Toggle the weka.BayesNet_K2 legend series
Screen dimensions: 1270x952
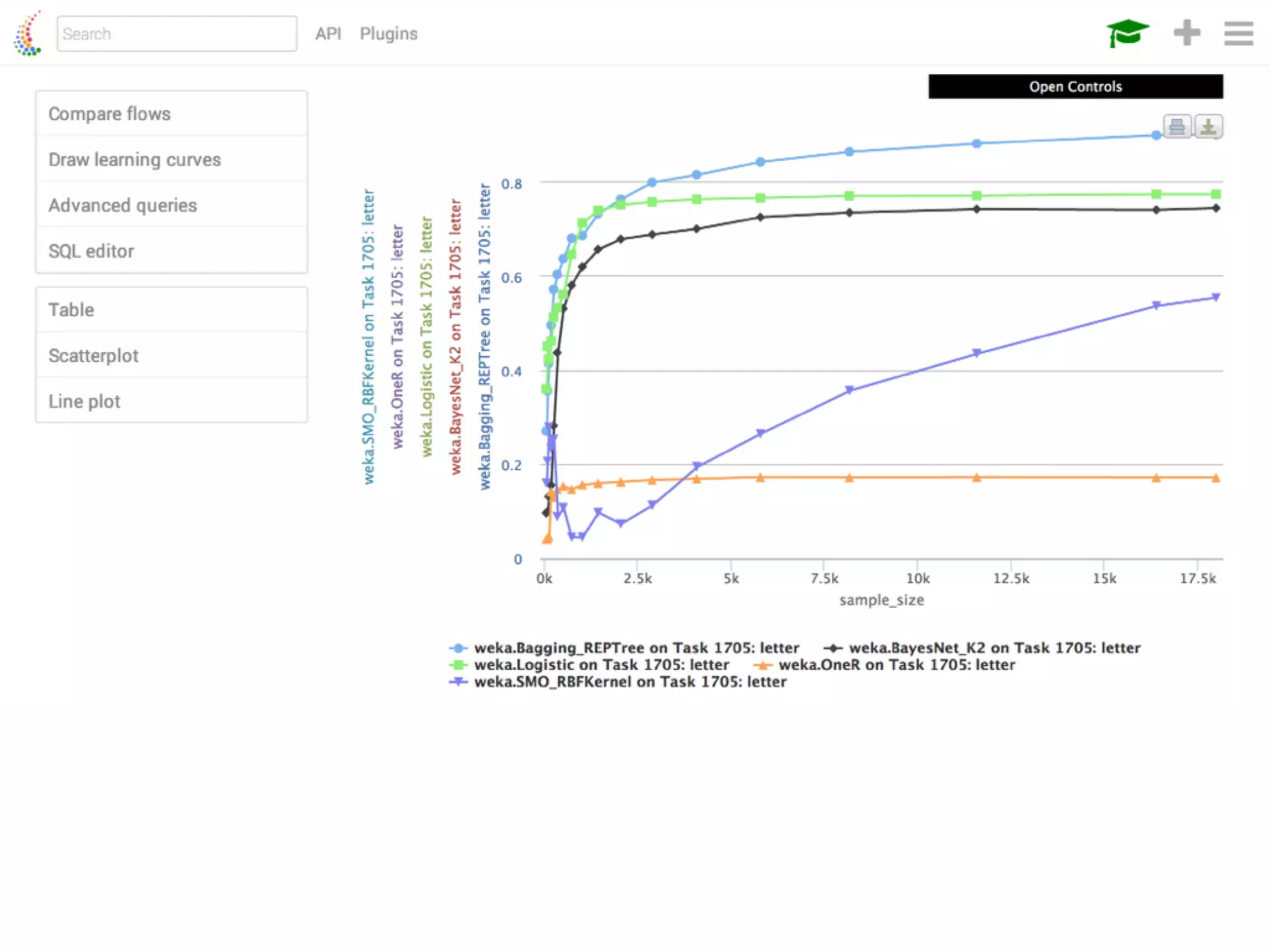[x=994, y=648]
